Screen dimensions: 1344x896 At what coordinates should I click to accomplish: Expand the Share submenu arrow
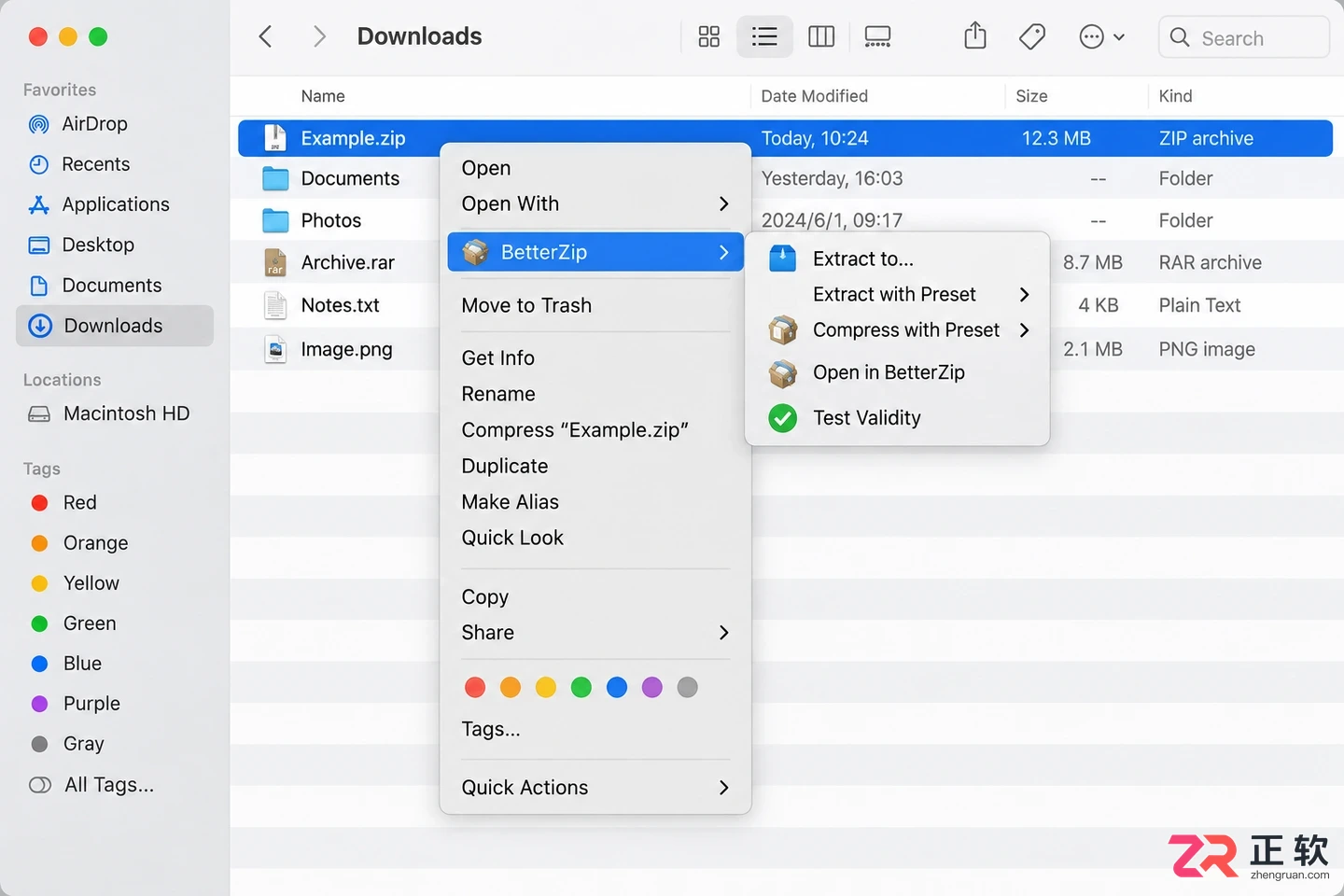[723, 633]
